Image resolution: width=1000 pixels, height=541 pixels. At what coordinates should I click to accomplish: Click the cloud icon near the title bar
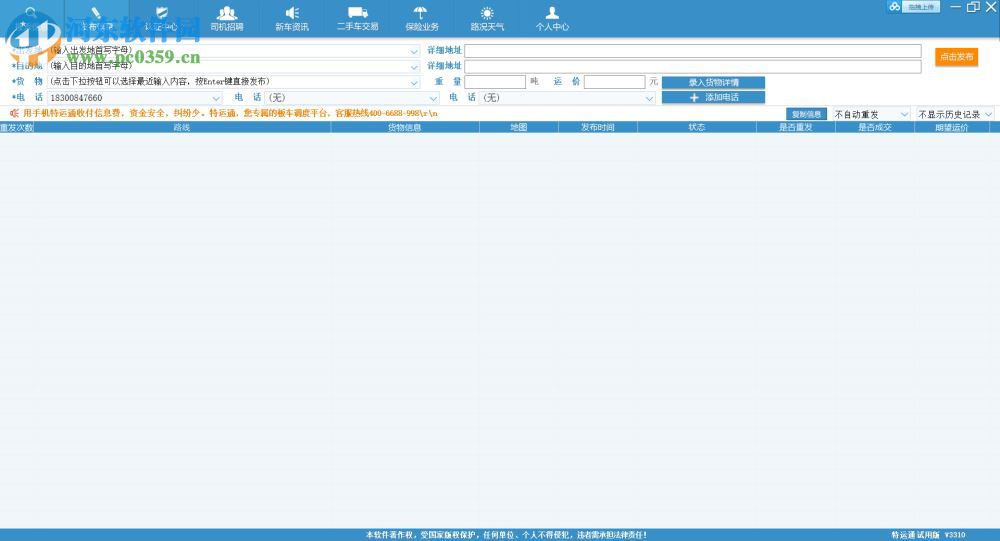(894, 6)
